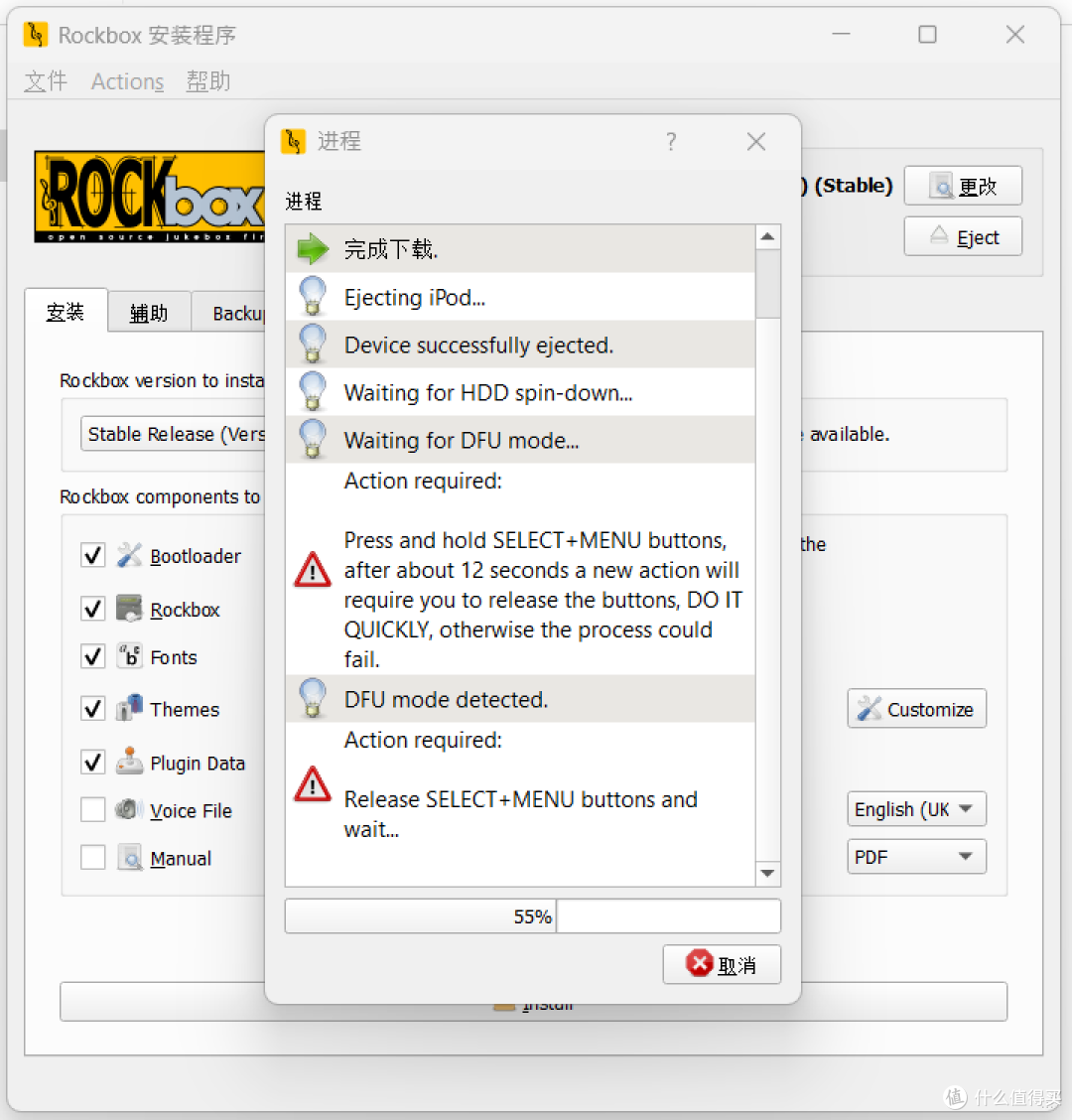Click the 55% progress bar

coord(532,916)
